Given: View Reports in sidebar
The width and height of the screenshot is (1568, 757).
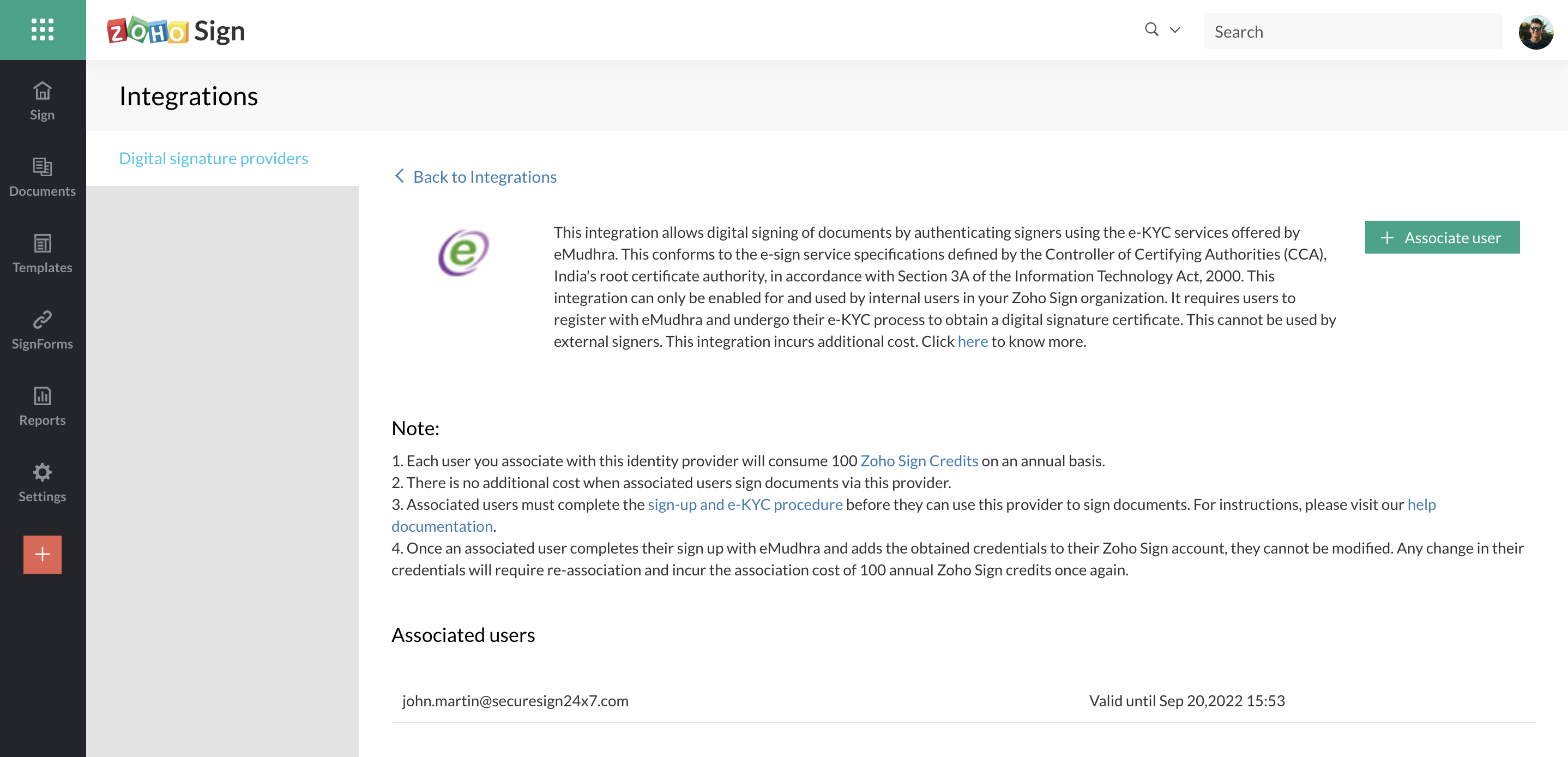Looking at the screenshot, I should click(x=43, y=407).
